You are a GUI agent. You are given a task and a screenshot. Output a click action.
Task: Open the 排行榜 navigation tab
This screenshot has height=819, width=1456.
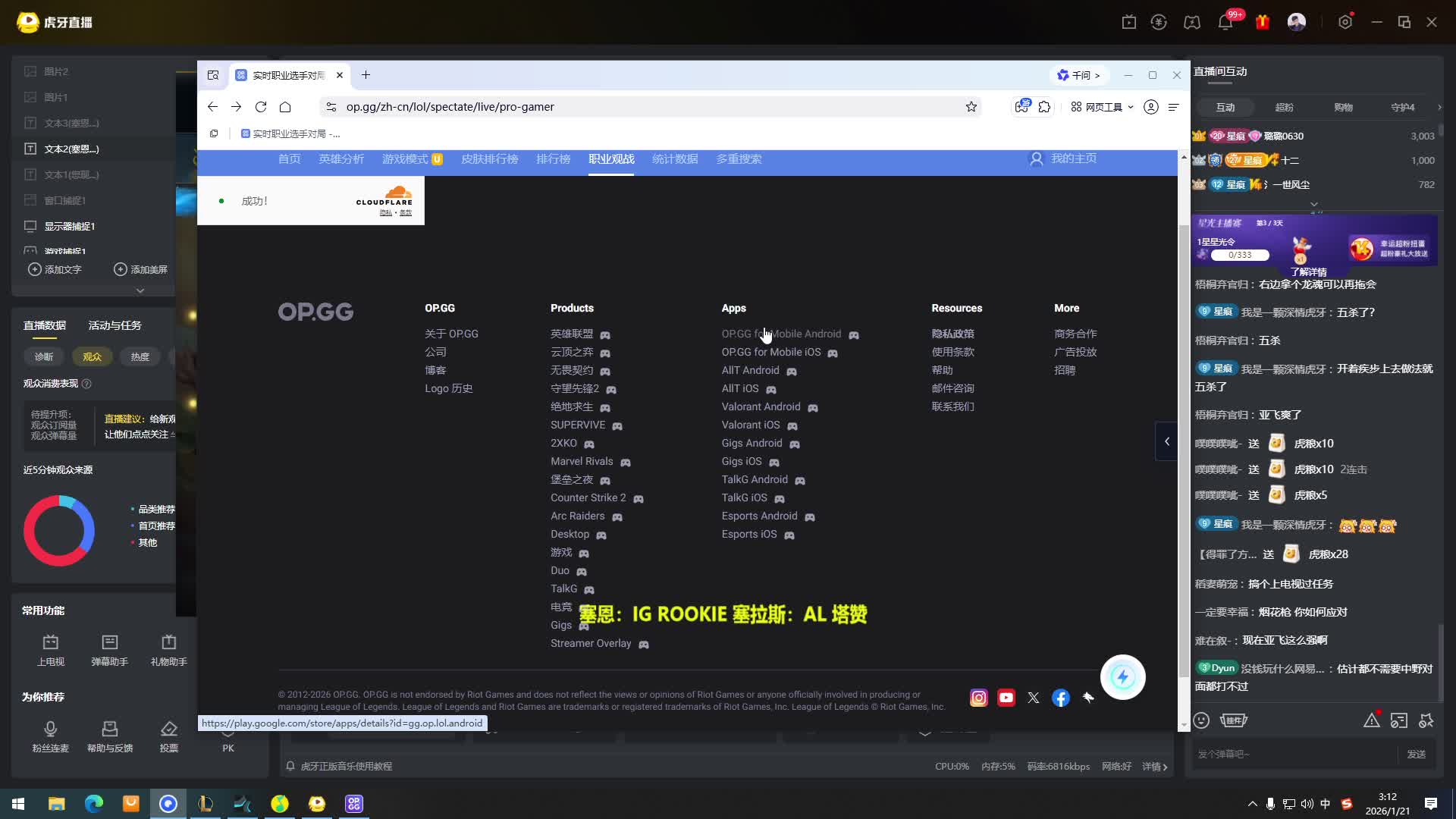pos(553,159)
